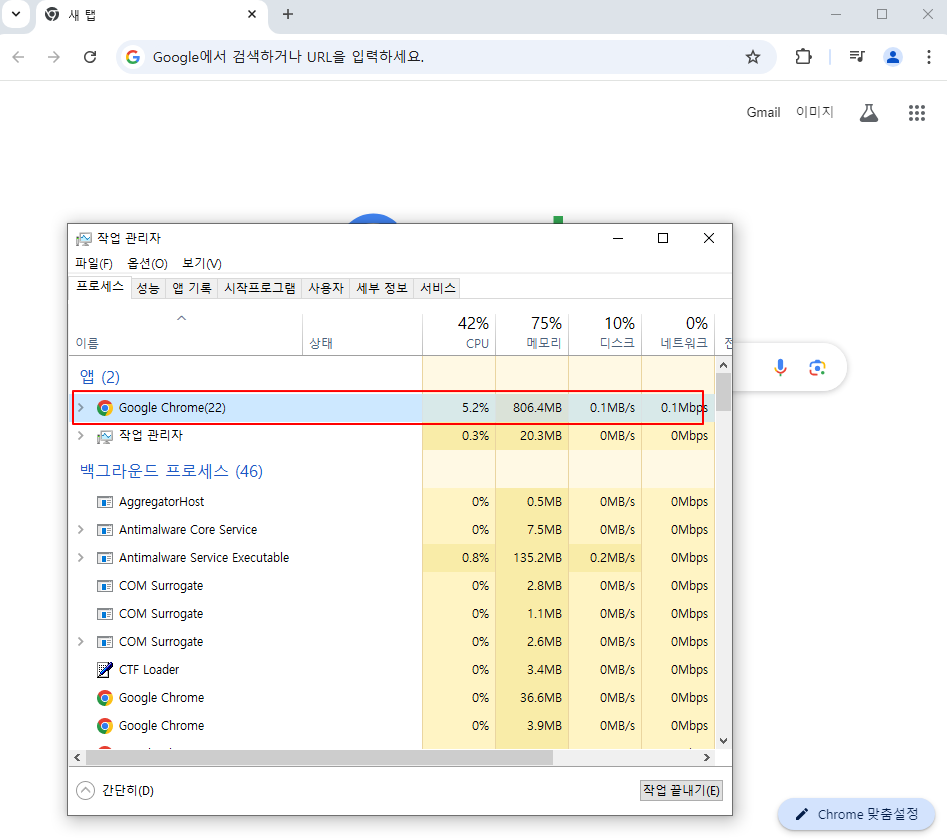Click the Chrome forward arrow icon

[54, 57]
